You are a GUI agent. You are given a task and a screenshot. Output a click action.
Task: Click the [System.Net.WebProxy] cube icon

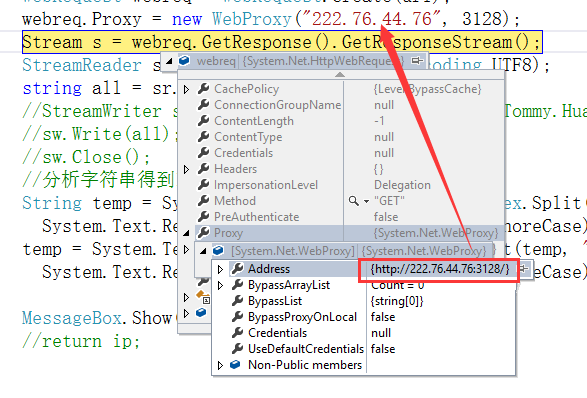click(x=218, y=250)
